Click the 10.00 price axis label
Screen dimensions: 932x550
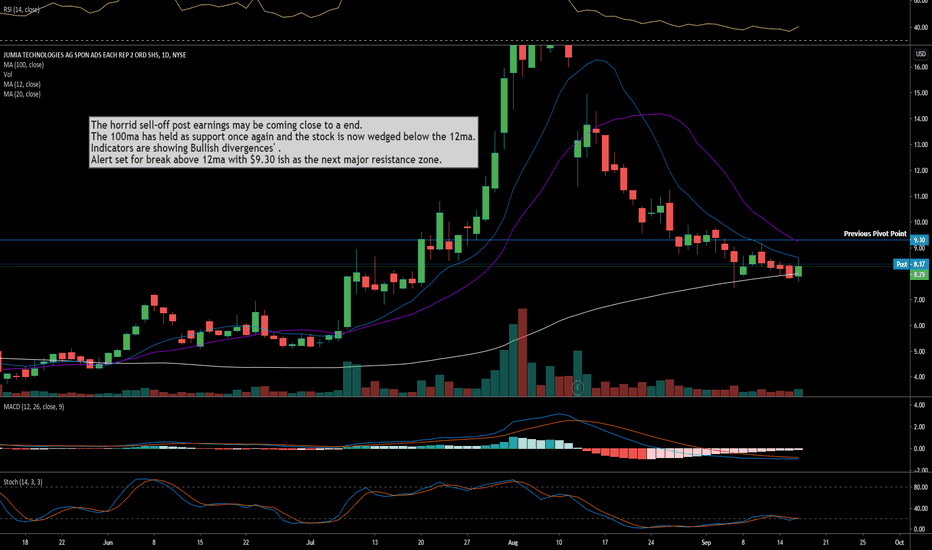click(921, 222)
